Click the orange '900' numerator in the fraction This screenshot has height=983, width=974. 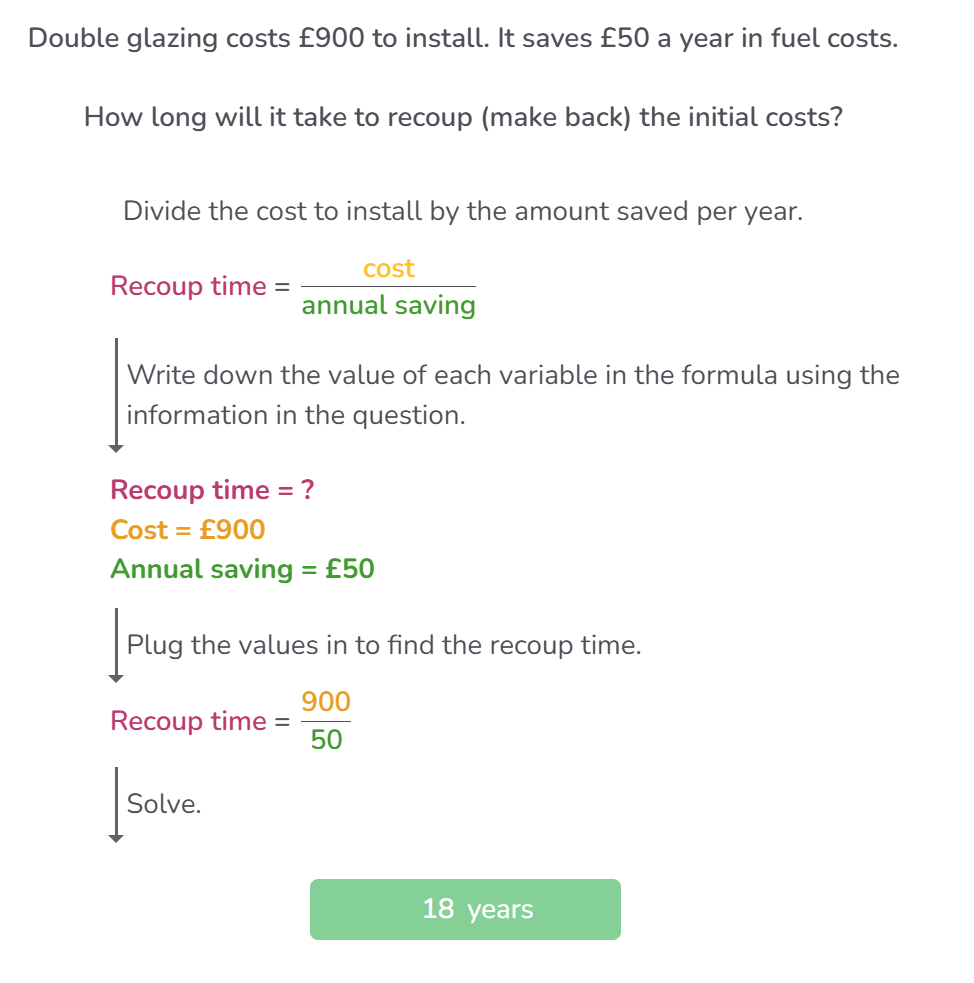tap(326, 702)
